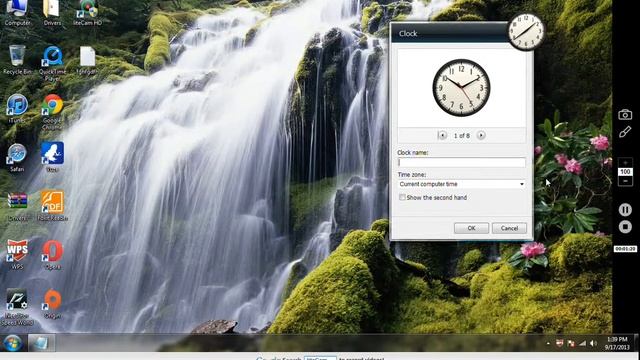Open the Drivers folder at top

[51, 12]
